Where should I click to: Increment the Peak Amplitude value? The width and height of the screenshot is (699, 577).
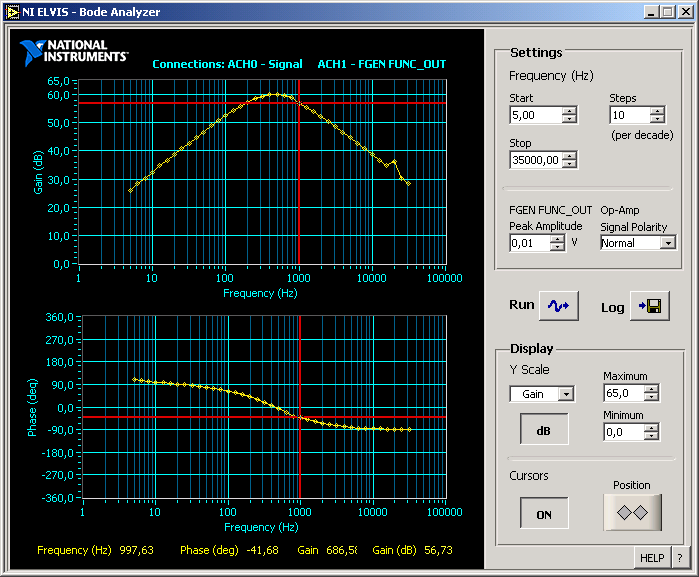[x=557, y=239]
